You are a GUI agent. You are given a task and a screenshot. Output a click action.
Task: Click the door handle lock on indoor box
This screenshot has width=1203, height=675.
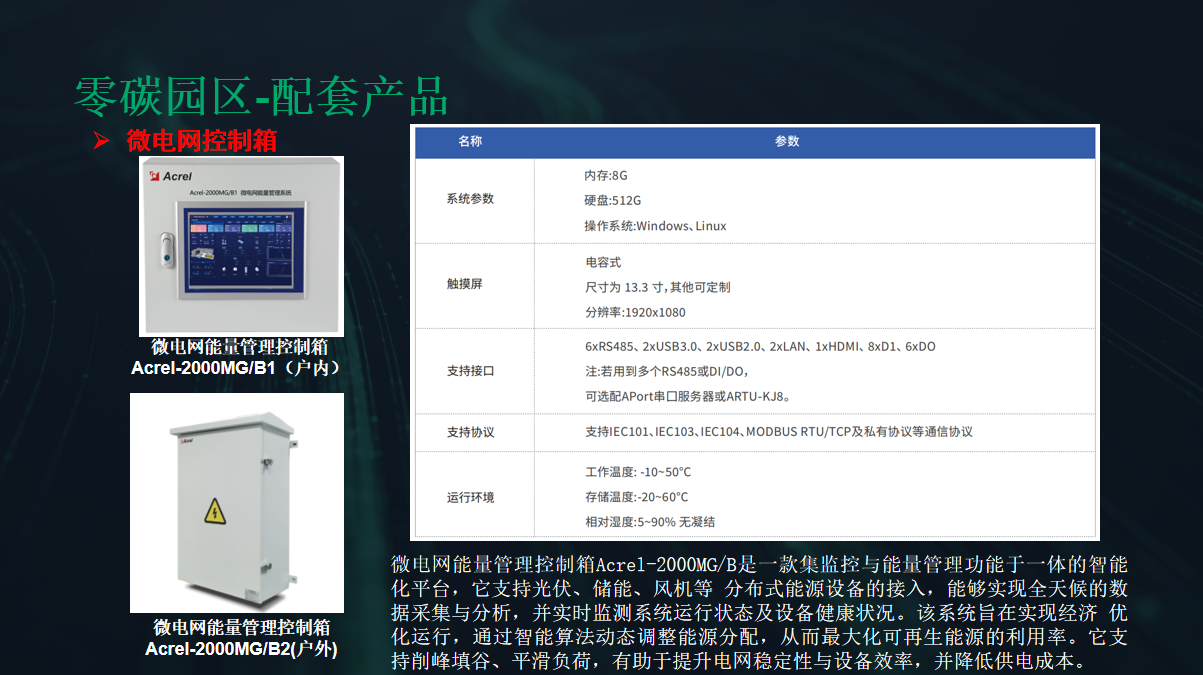(x=166, y=247)
